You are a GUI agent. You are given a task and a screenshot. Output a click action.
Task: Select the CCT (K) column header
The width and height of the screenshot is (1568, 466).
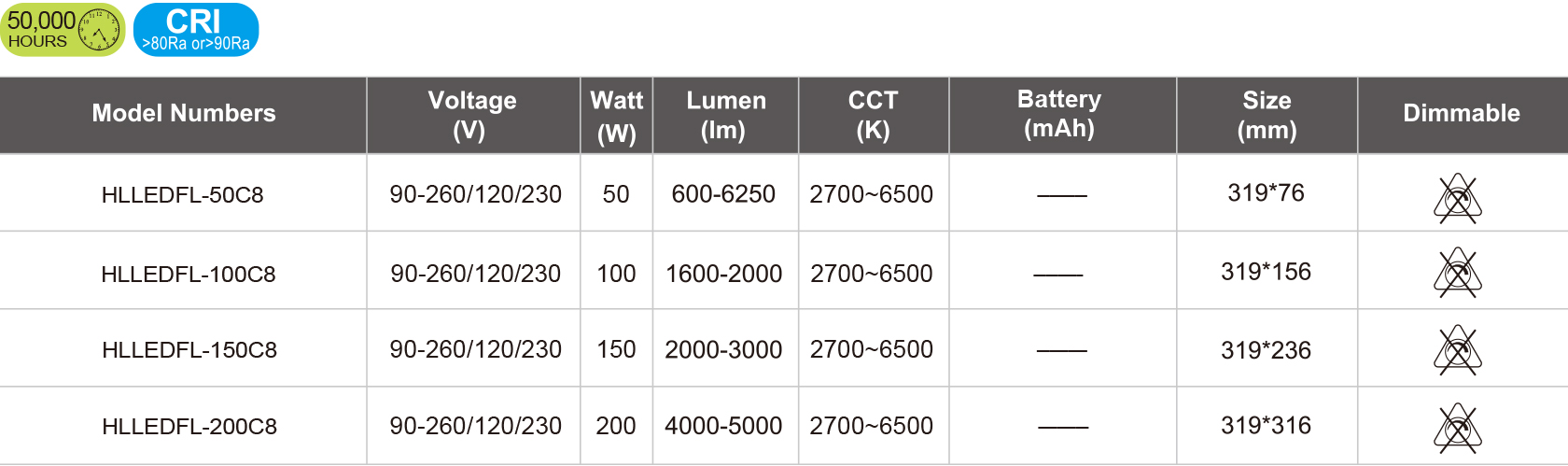point(873,114)
